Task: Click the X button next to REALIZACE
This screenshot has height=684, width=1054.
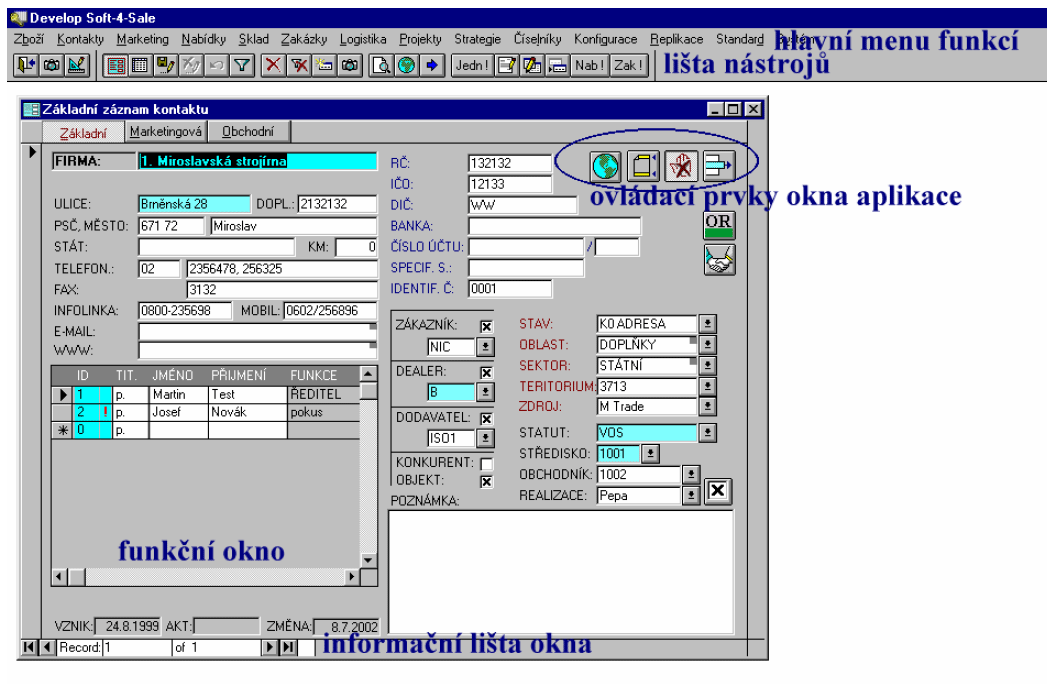Action: click(718, 491)
